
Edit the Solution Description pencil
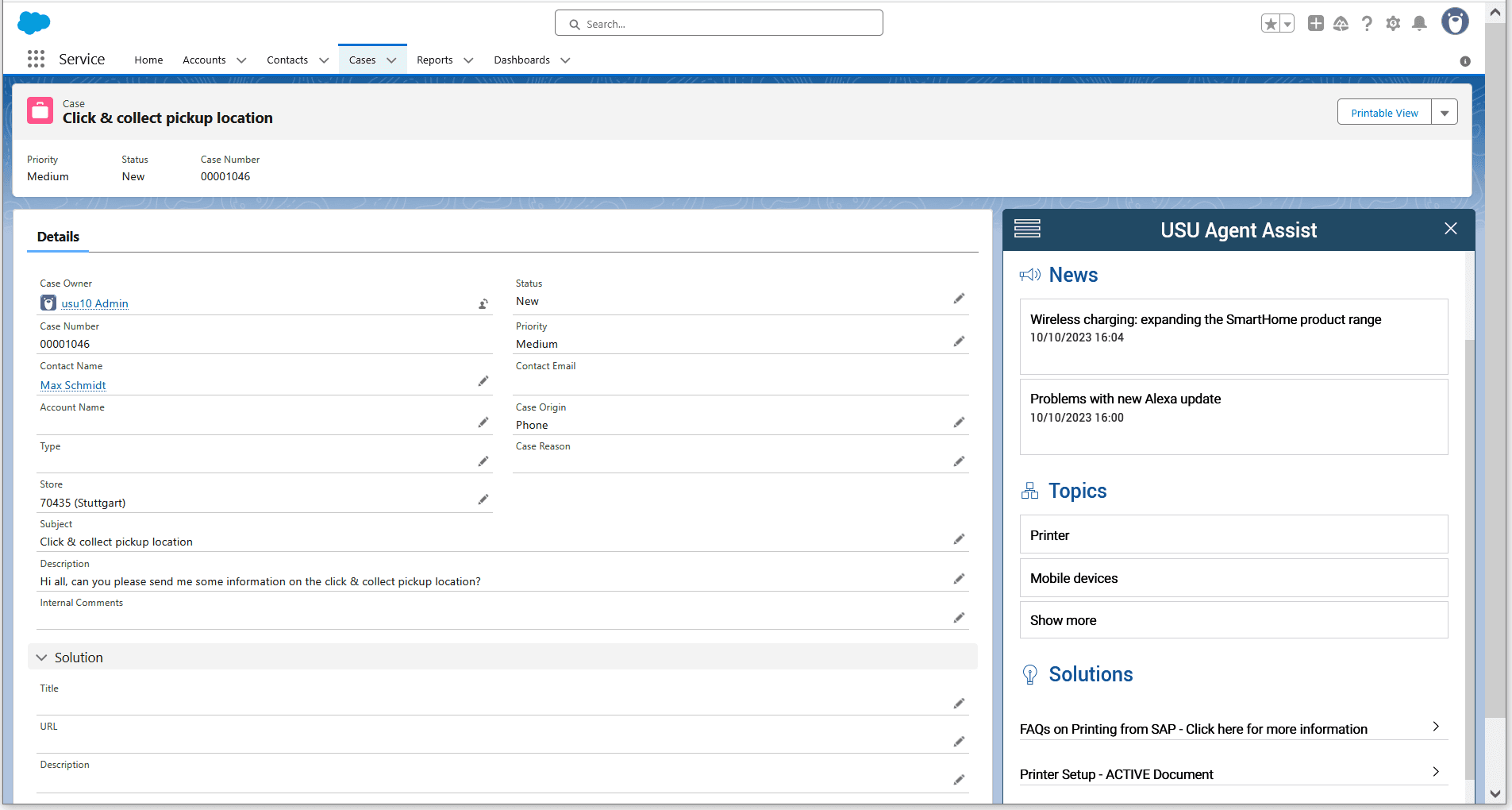959,780
